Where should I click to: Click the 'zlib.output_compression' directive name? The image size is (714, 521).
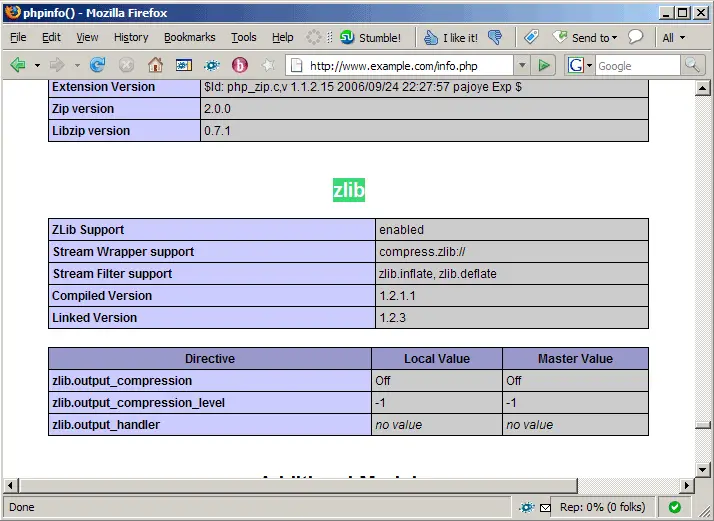click(122, 381)
